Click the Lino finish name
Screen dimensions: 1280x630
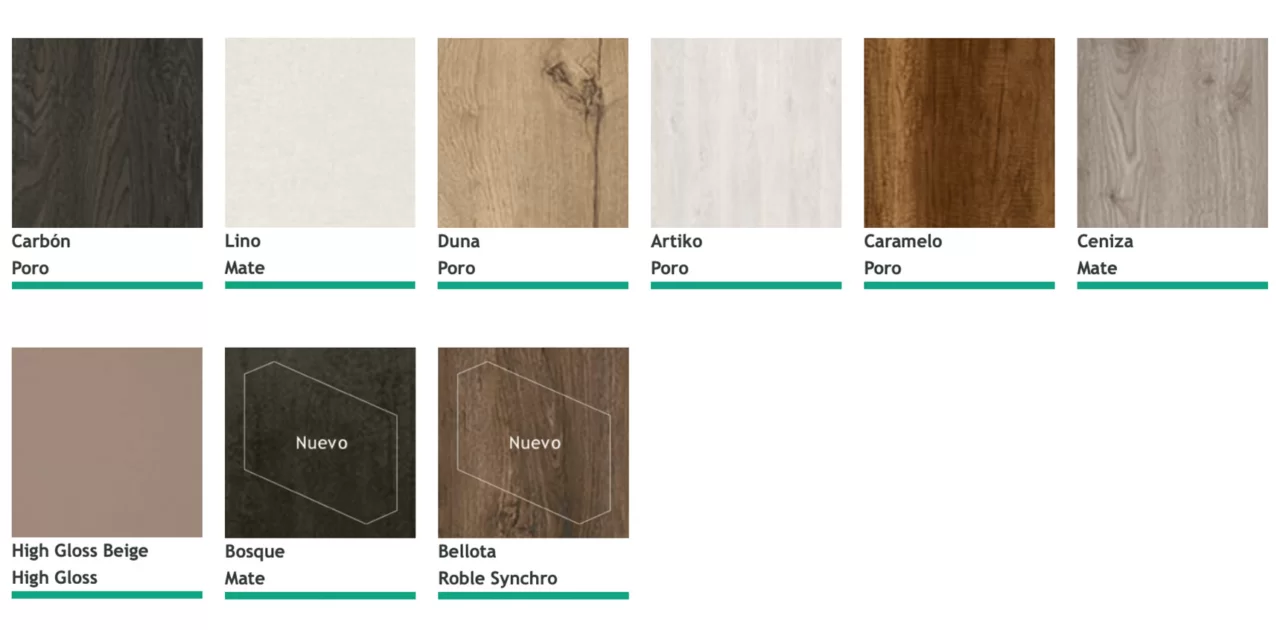tap(243, 241)
